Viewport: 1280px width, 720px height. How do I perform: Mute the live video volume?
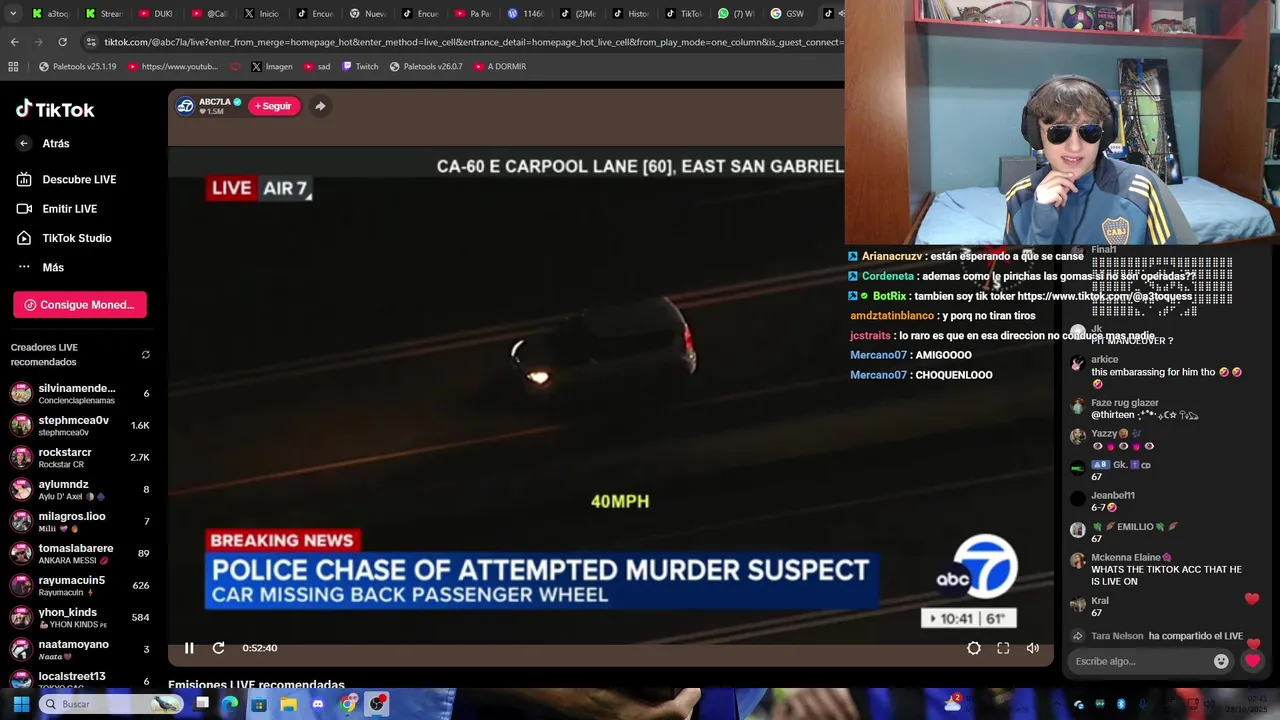coord(1032,648)
